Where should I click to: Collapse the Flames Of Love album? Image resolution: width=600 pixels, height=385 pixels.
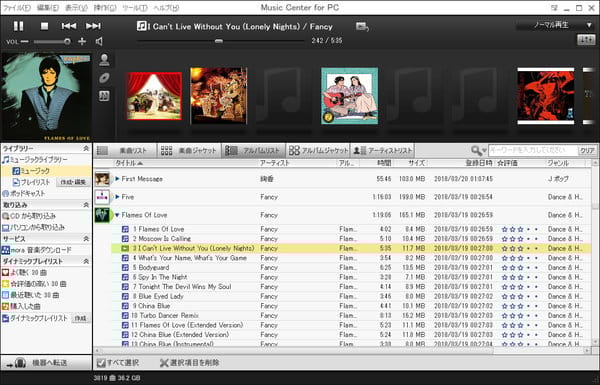coord(117,215)
